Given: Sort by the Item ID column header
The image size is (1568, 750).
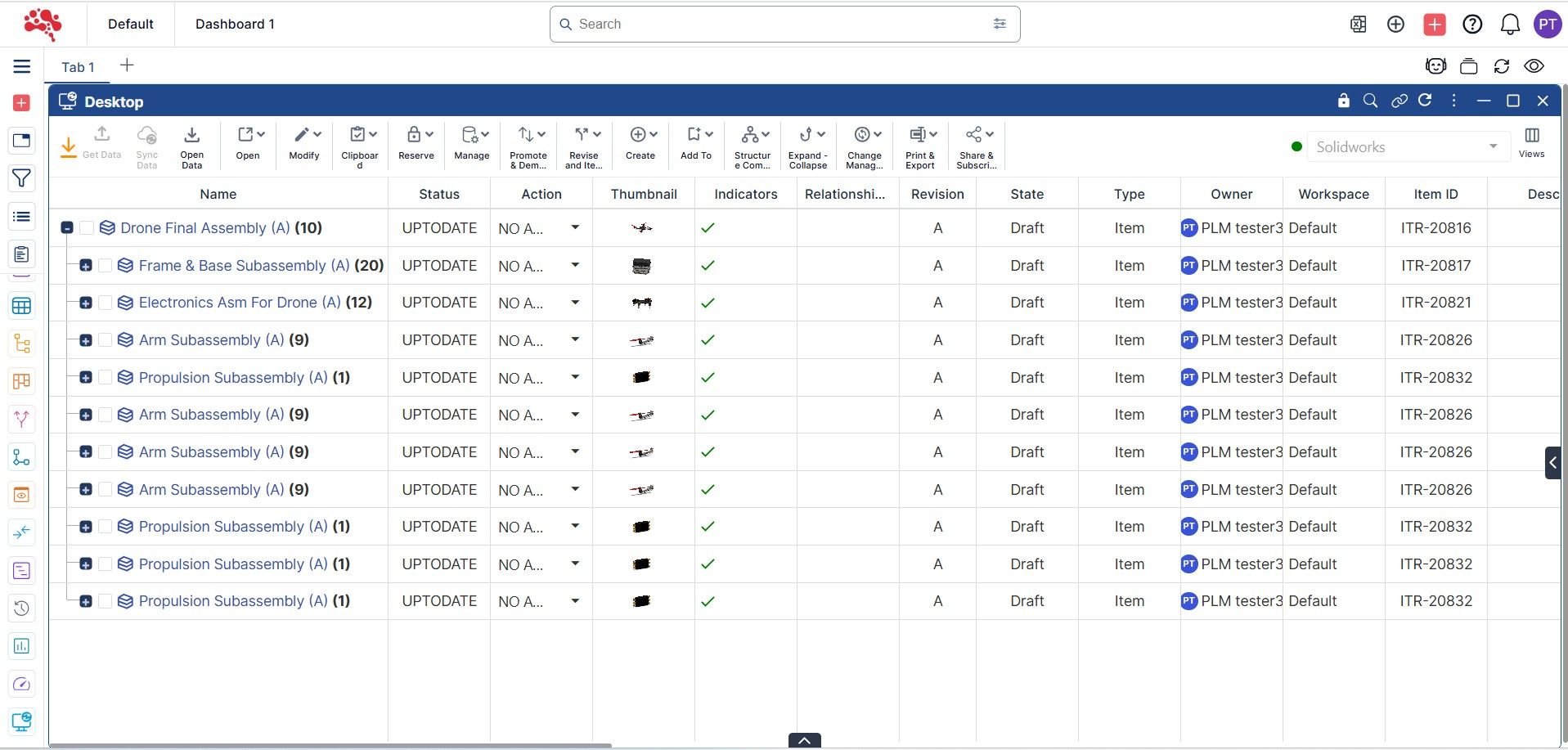Looking at the screenshot, I should point(1435,194).
